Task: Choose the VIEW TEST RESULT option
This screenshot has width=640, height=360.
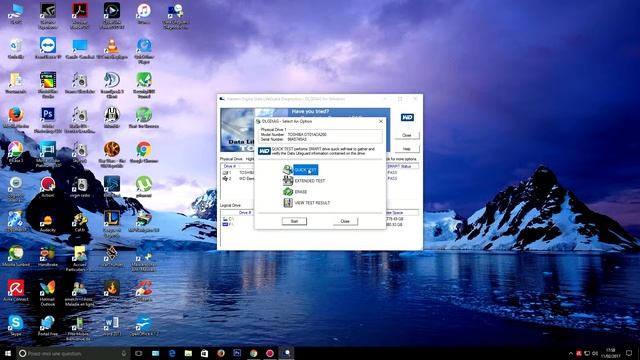Action: (x=307, y=203)
